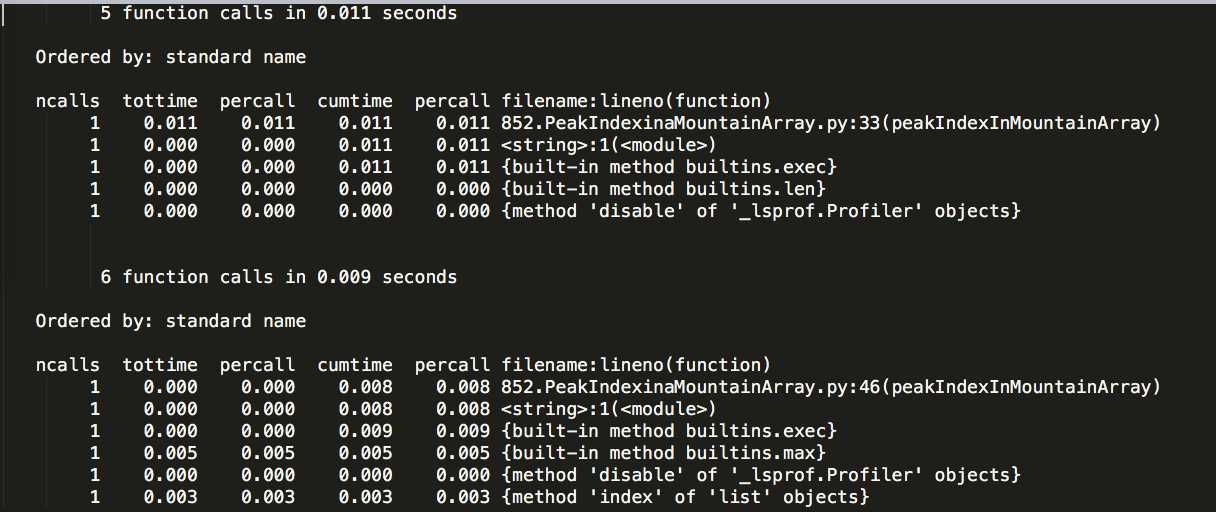Click the second 'cumtime' column header
Viewport: 1216px width, 512px height.
point(355,365)
